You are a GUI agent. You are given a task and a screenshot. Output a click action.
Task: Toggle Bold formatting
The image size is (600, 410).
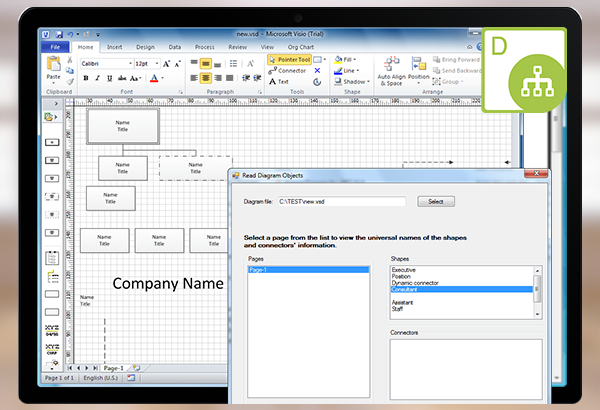pyautogui.click(x=86, y=78)
